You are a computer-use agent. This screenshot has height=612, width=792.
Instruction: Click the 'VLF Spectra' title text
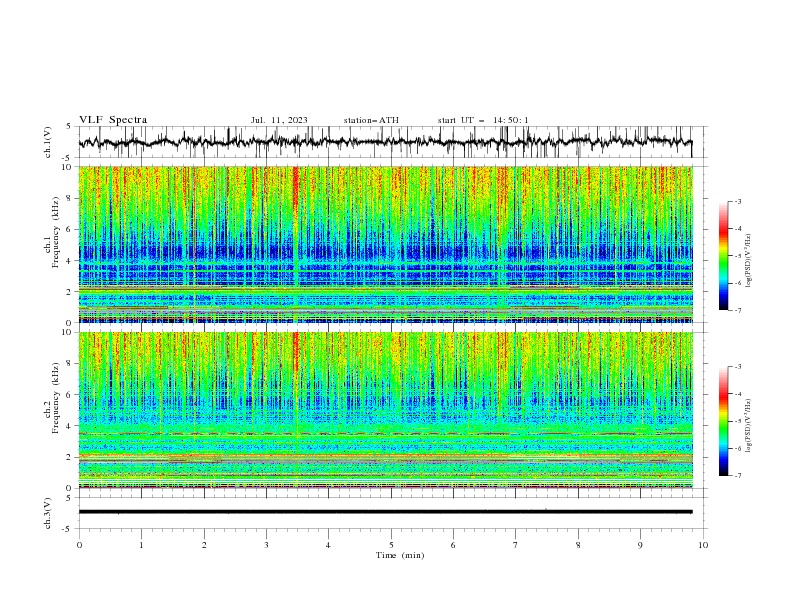click(x=113, y=120)
